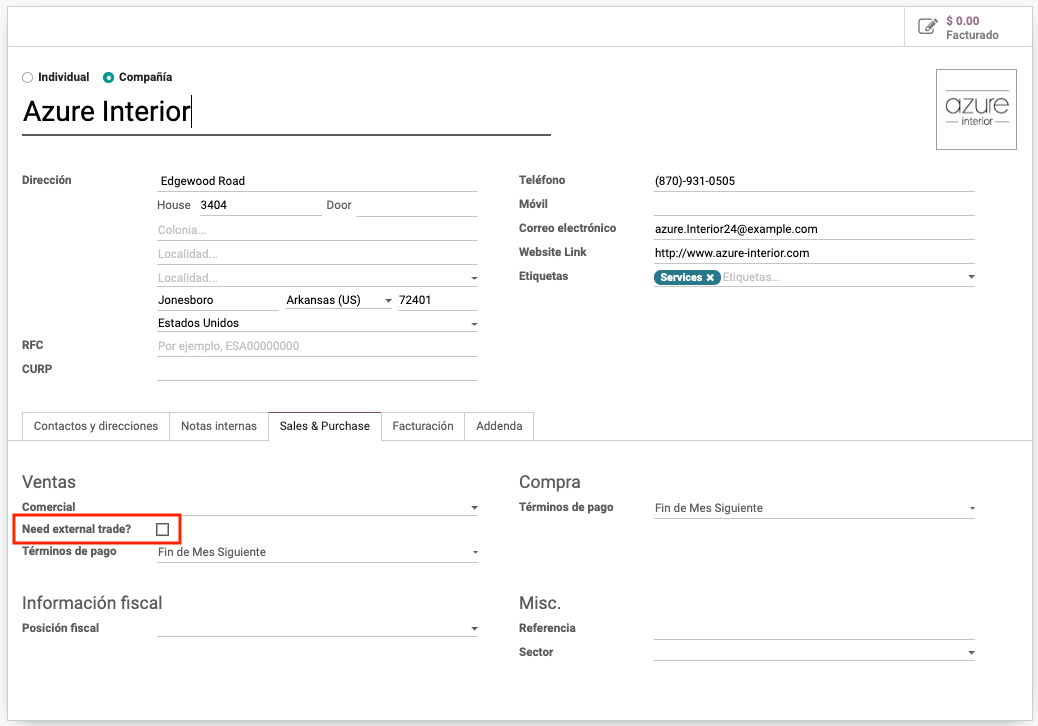Switch to the Addenda tab
The height and width of the screenshot is (726, 1038).
[499, 426]
